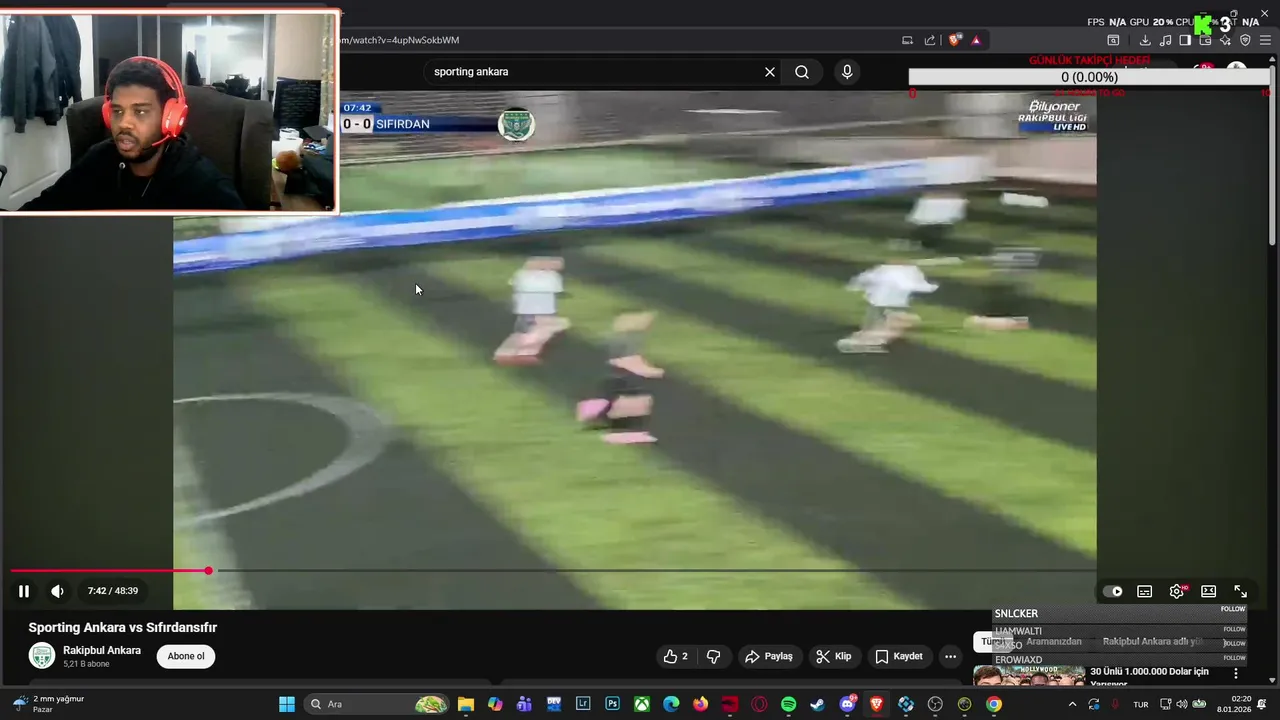Launch Photoshop from the taskbar
1280x720 pixels.
(612, 704)
